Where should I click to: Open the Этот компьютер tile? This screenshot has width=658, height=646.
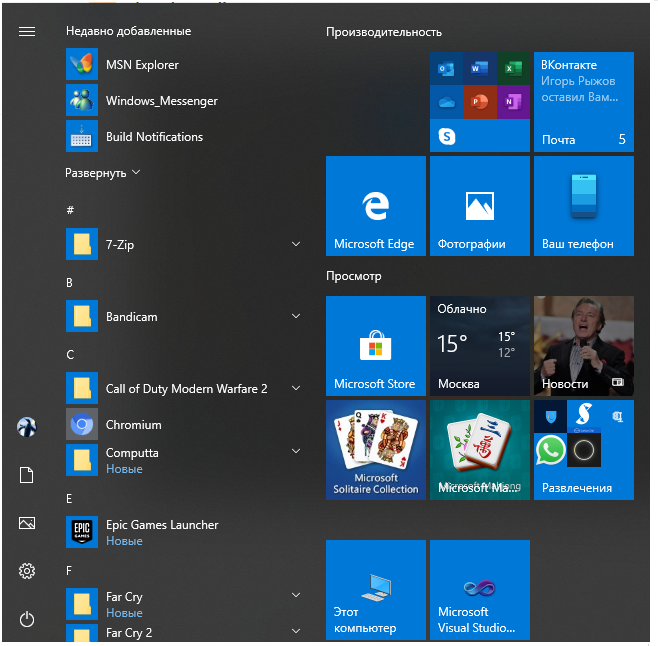click(x=376, y=590)
